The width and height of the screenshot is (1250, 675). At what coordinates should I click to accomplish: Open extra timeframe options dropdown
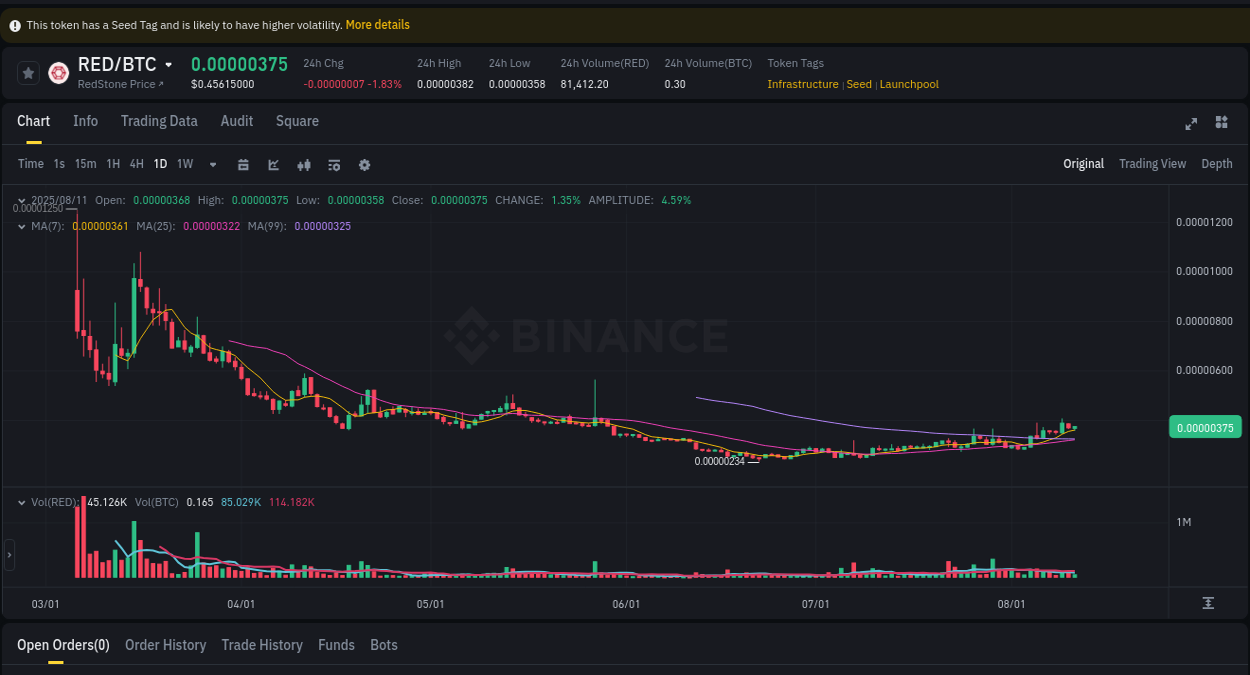point(212,164)
